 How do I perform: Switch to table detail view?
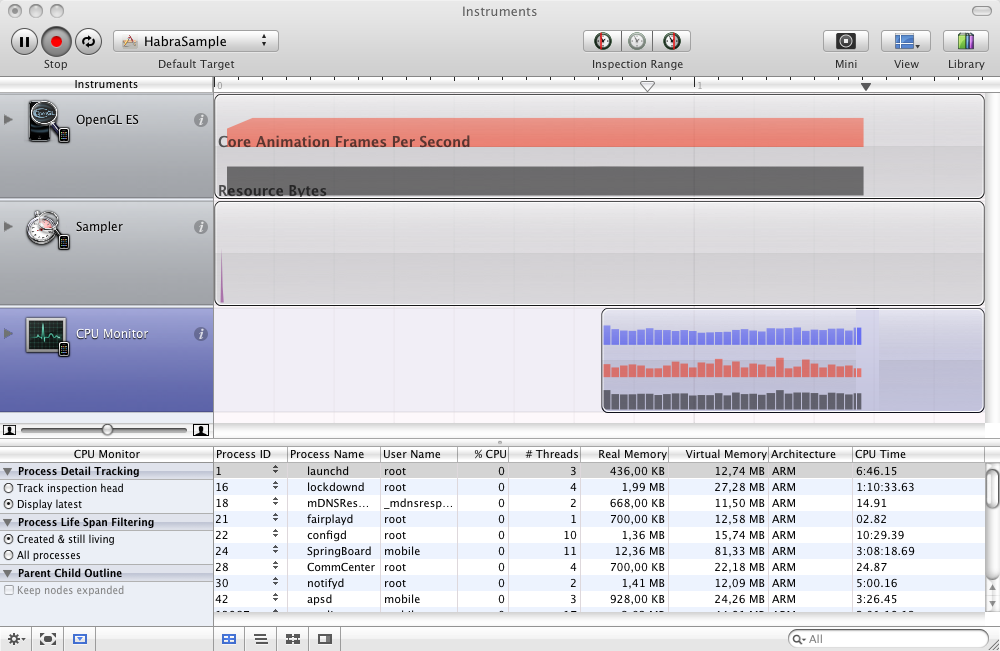(229, 639)
